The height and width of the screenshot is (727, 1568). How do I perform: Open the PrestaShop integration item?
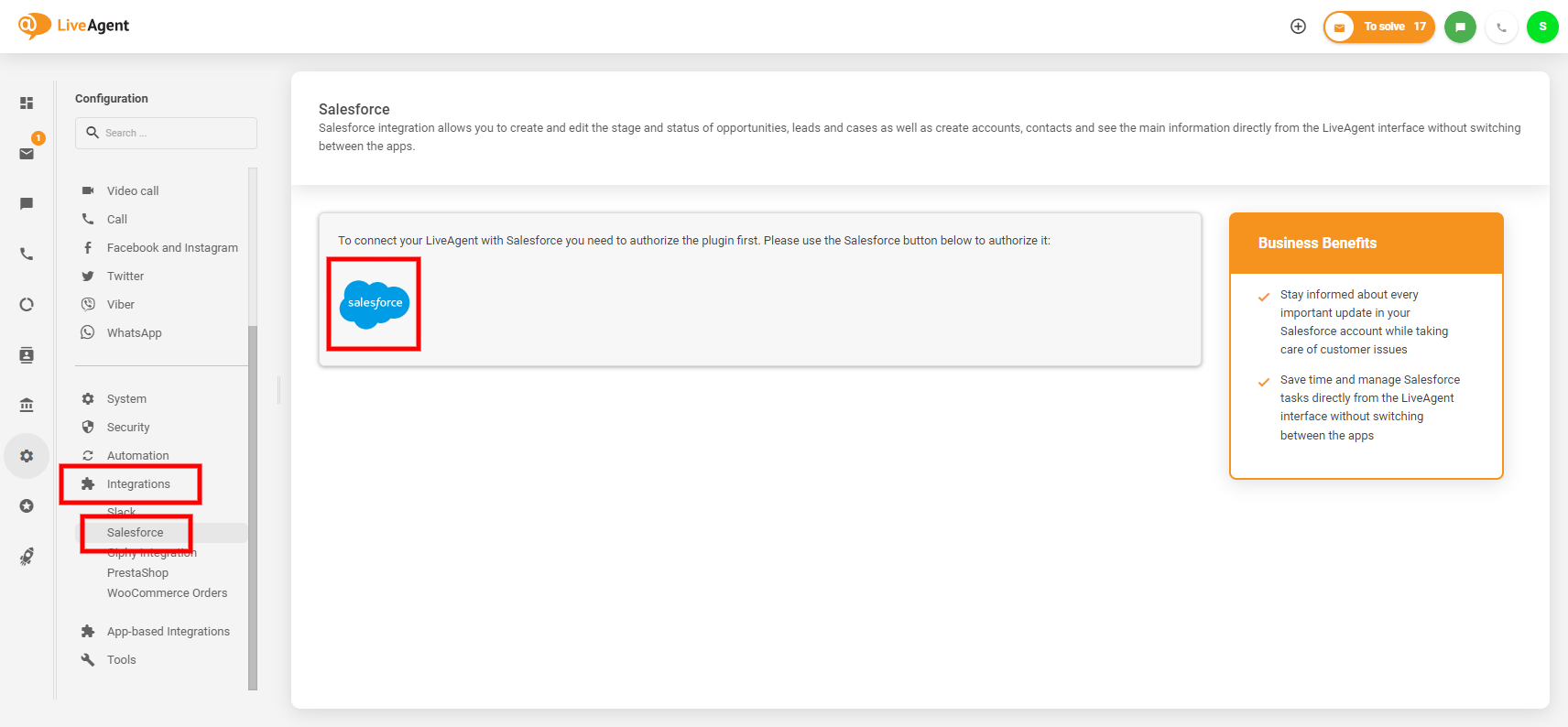(x=137, y=573)
